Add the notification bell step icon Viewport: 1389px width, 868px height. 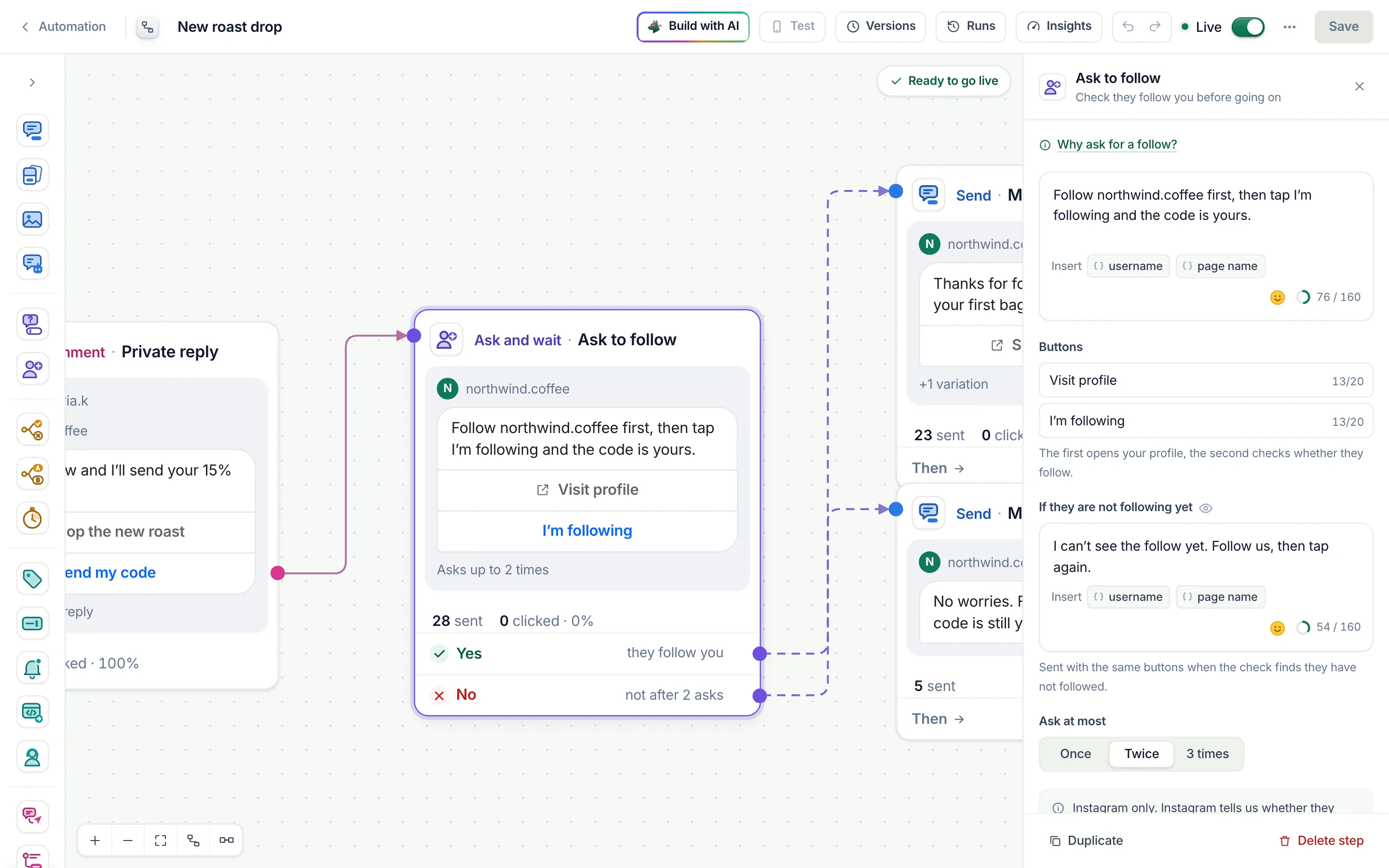(x=32, y=668)
